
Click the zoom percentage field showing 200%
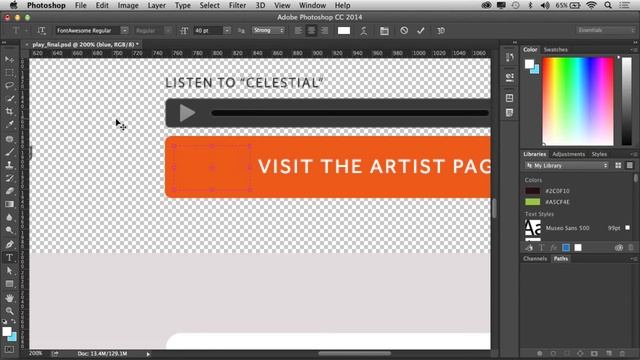(x=36, y=353)
